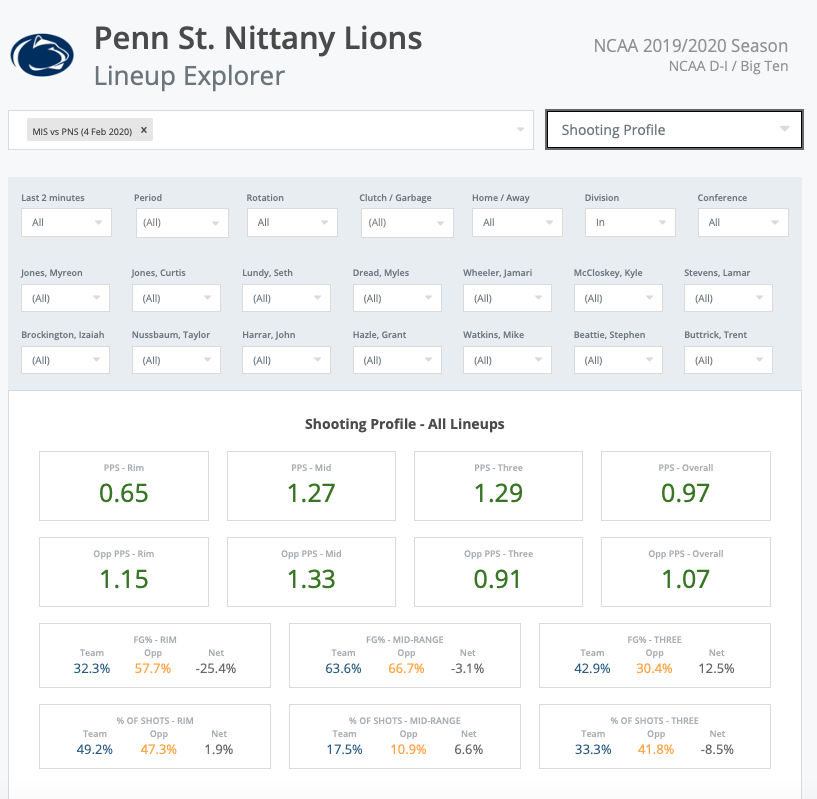This screenshot has height=799, width=817.
Task: Open the Home / Away filter
Action: point(520,223)
